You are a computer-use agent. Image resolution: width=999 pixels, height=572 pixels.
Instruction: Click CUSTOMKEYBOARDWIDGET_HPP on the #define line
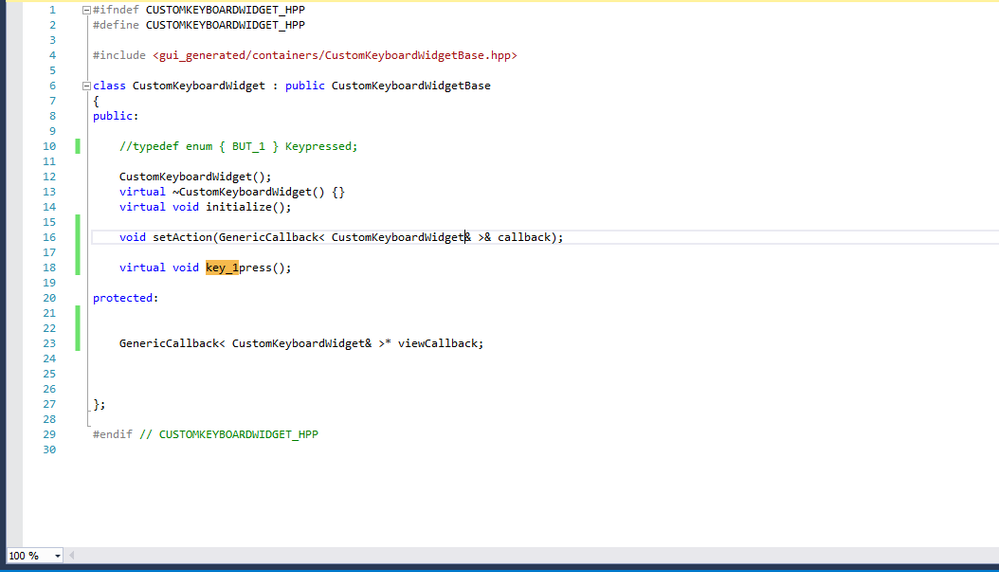click(225, 25)
